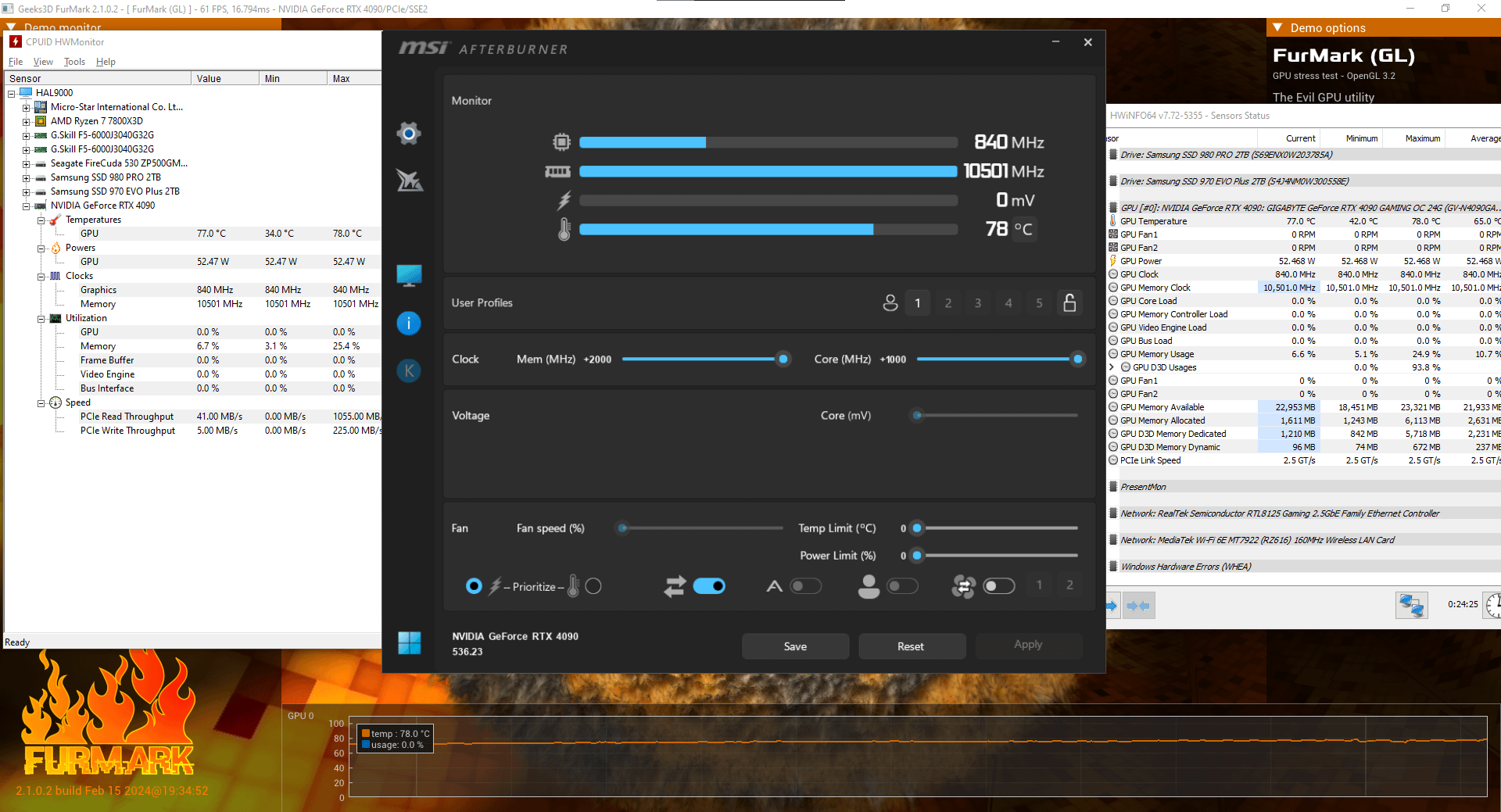Select the prioritize power limit radio button
Viewport: 1501px width, 812px height.
tap(474, 586)
